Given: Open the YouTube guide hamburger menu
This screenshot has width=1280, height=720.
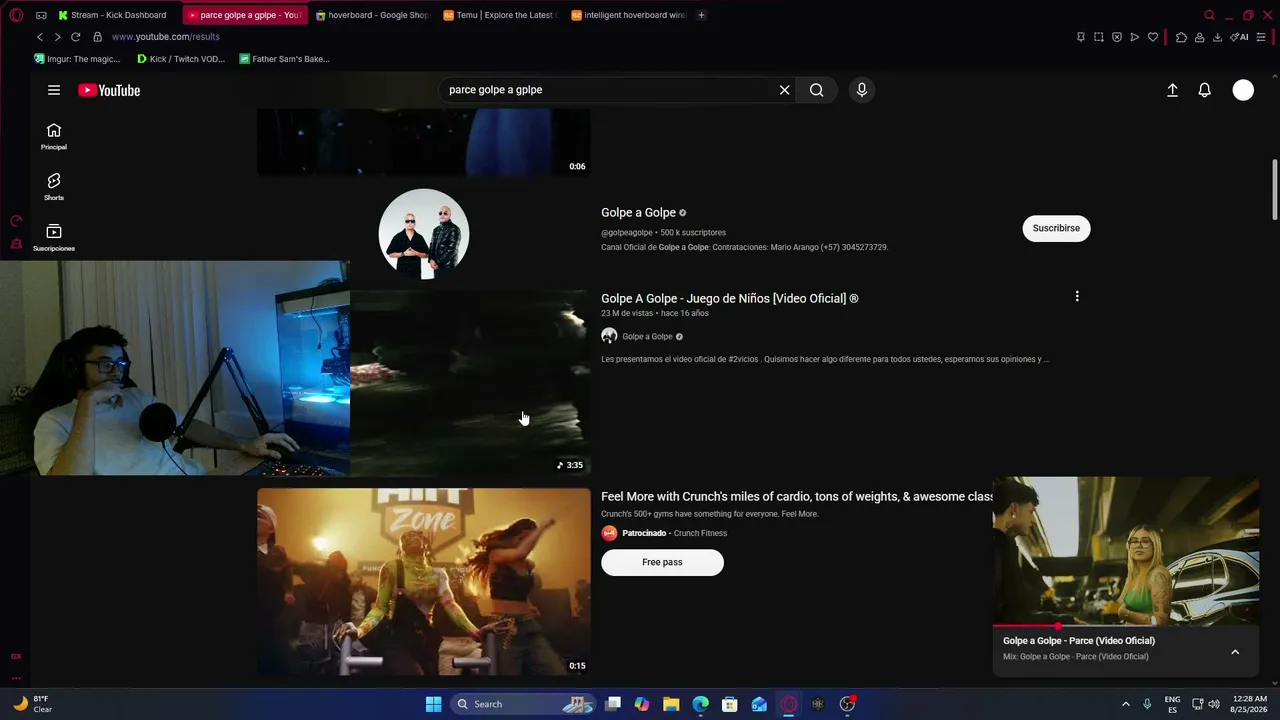Looking at the screenshot, I should 54,90.
